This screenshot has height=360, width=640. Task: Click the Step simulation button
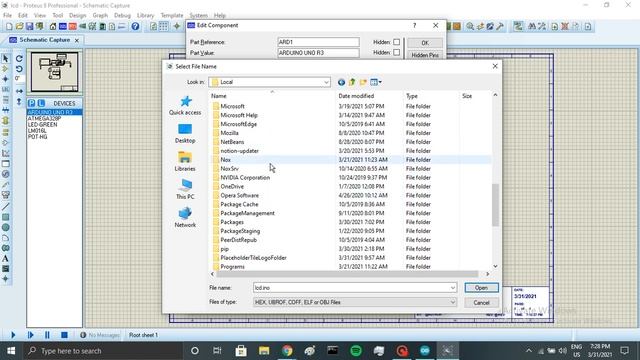[31, 335]
